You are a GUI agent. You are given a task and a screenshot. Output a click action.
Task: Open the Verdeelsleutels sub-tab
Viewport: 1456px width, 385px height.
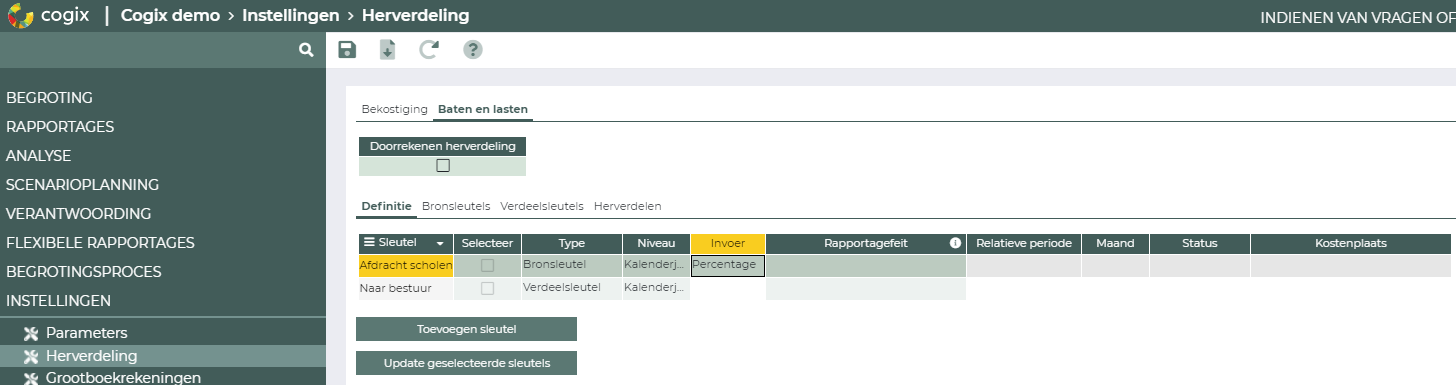pyautogui.click(x=542, y=206)
